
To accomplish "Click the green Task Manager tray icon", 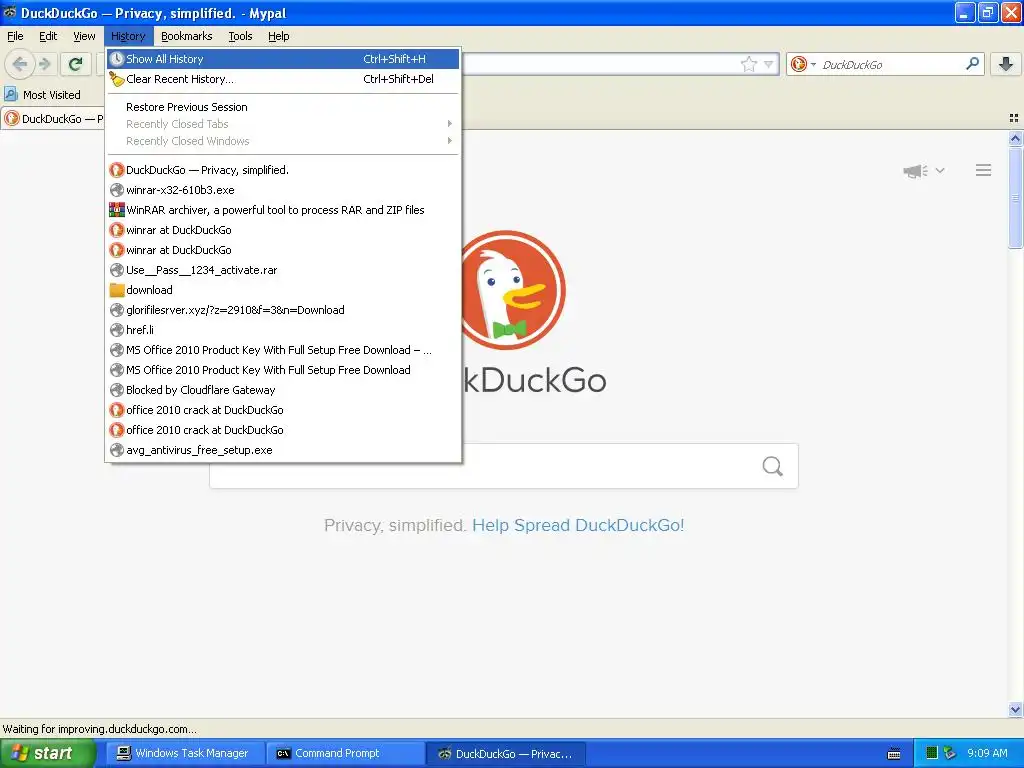I will coord(931,753).
